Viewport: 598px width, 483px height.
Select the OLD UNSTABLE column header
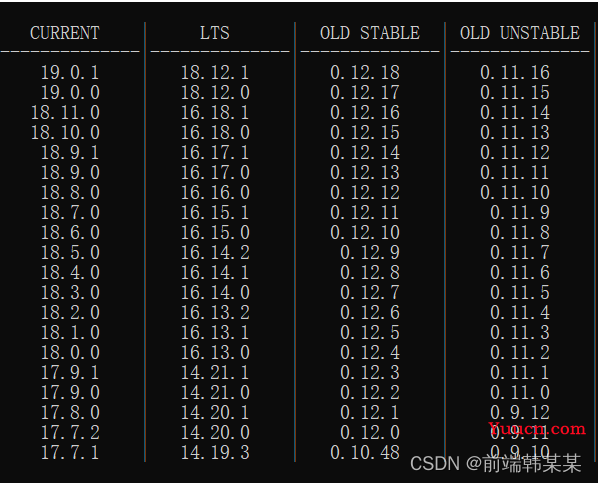520,33
